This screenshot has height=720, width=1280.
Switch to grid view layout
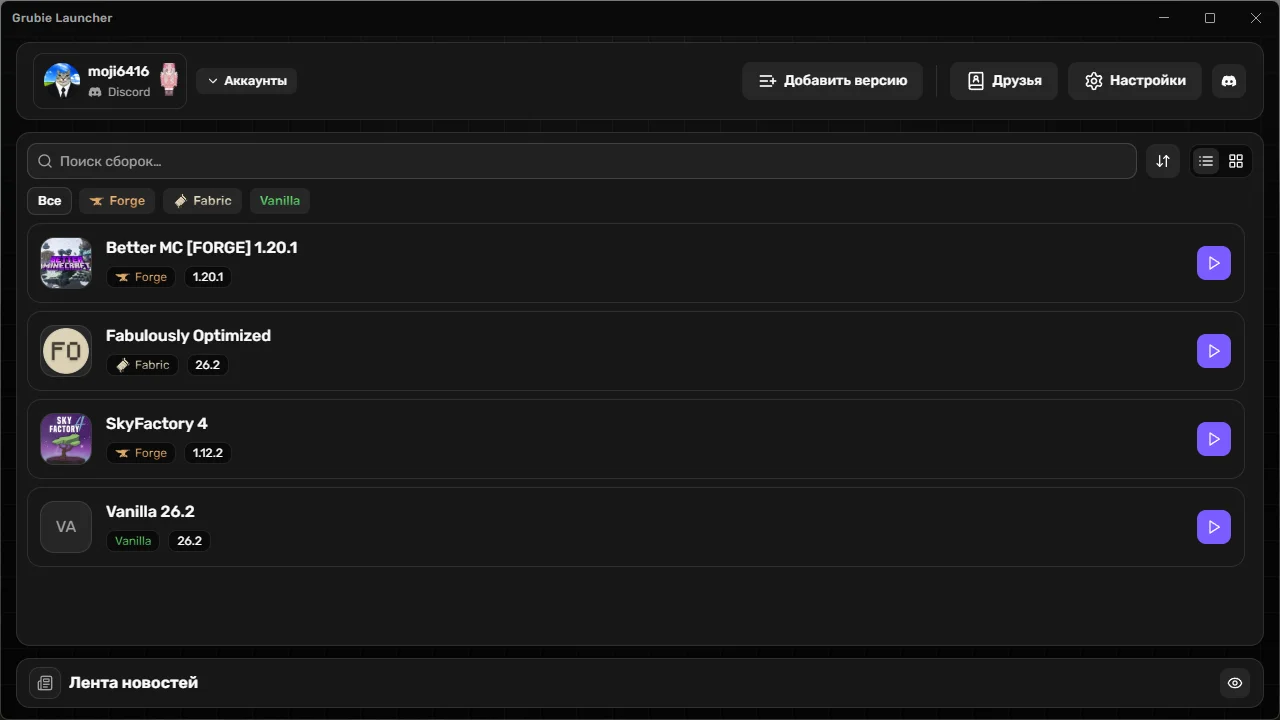pyautogui.click(x=1236, y=161)
